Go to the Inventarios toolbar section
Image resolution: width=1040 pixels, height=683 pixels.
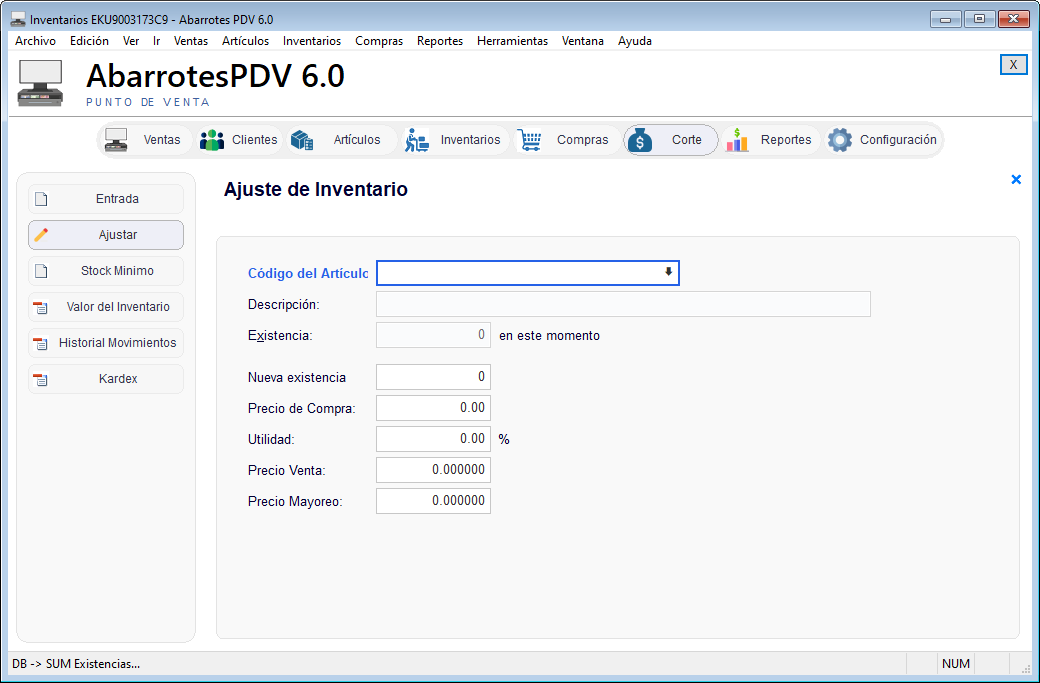pos(454,140)
